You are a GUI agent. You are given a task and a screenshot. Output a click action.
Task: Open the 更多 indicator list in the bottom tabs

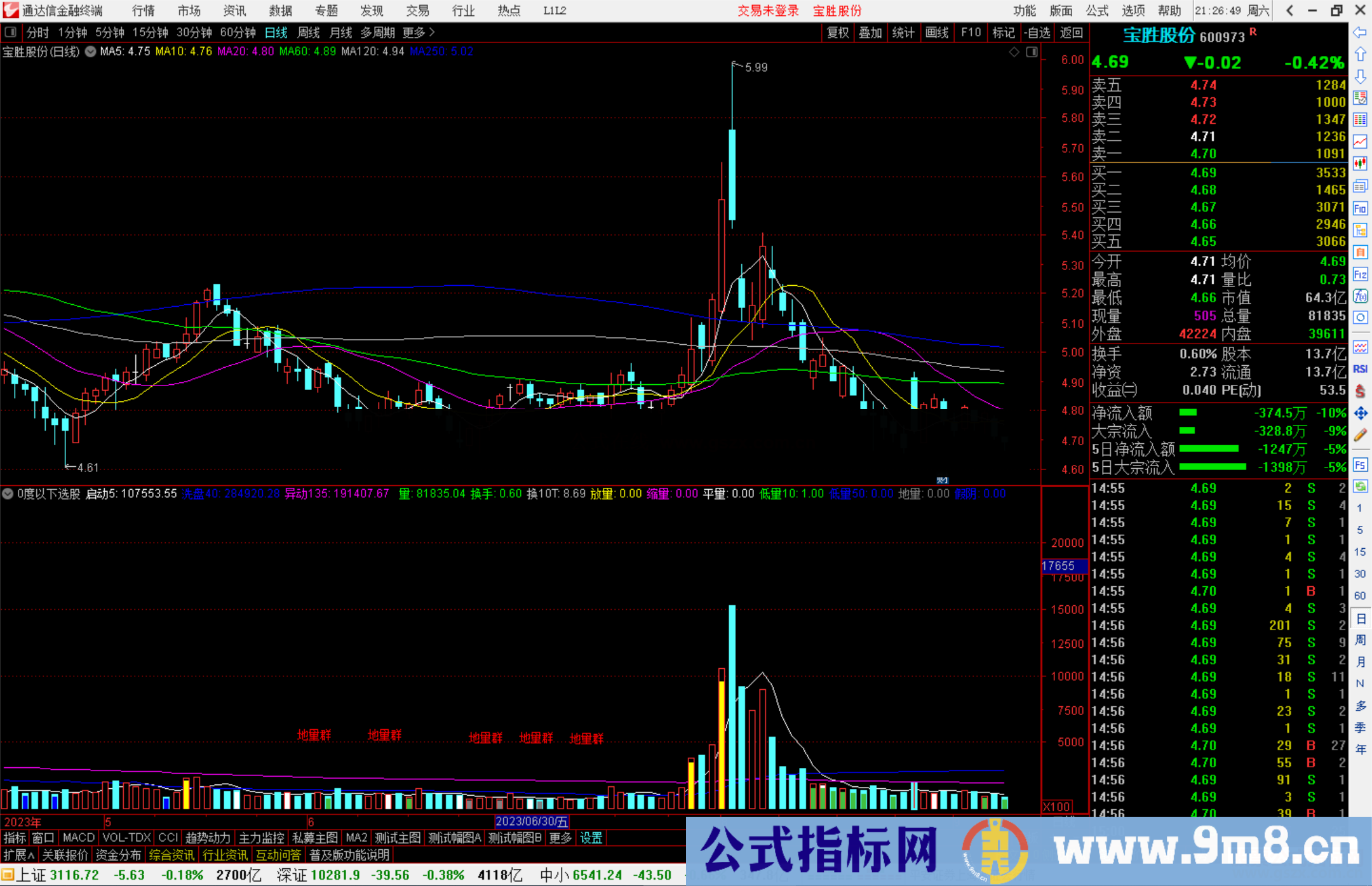560,838
